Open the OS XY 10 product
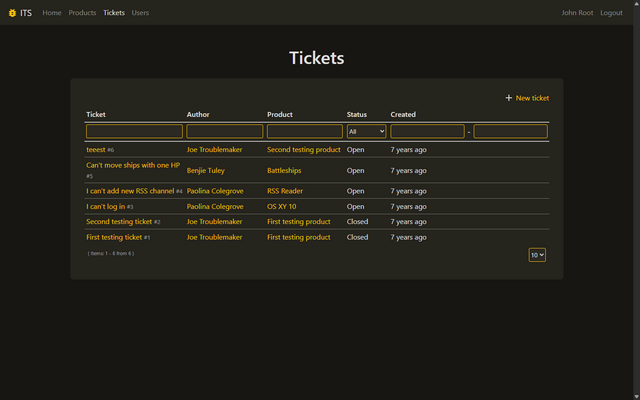The image size is (640, 400). click(282, 207)
